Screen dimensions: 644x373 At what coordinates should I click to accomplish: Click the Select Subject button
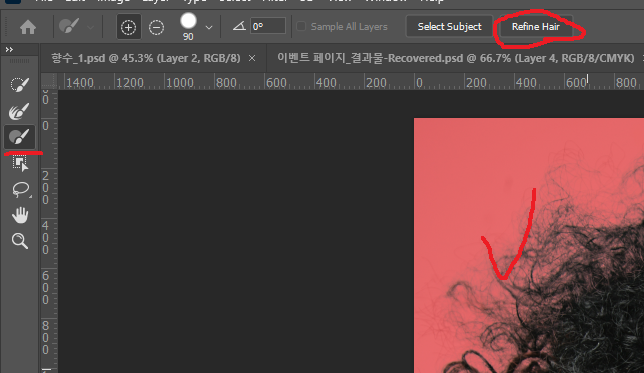[449, 27]
